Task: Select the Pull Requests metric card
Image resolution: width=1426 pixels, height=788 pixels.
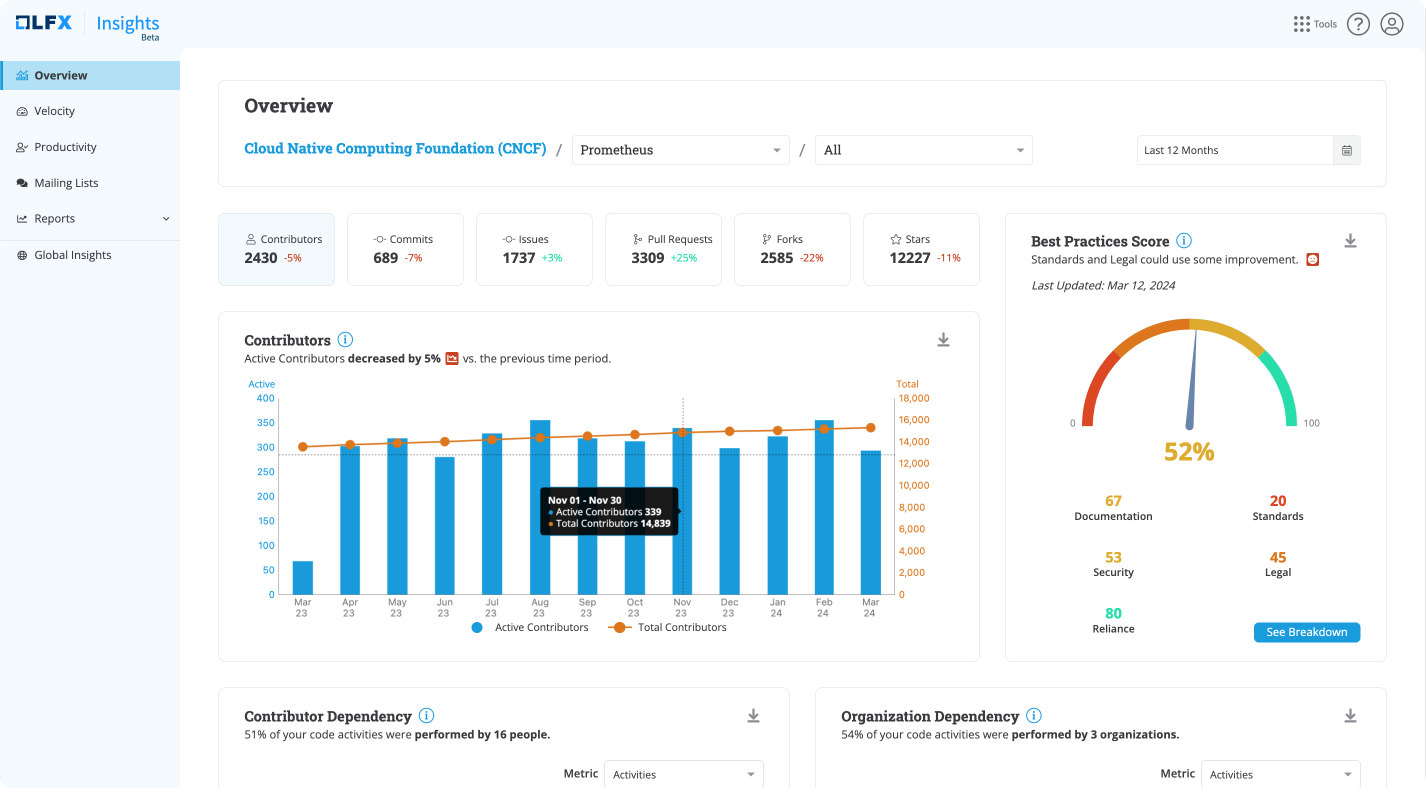Action: click(663, 249)
